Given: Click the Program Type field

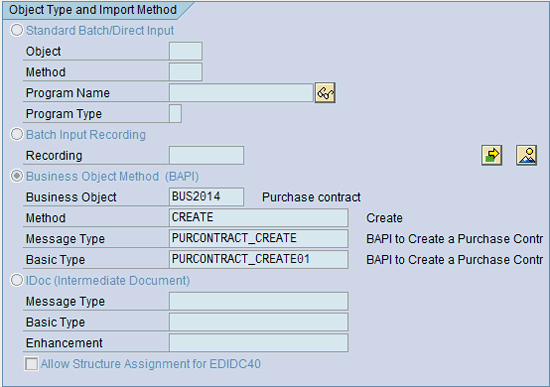Looking at the screenshot, I should pyautogui.click(x=175, y=114).
